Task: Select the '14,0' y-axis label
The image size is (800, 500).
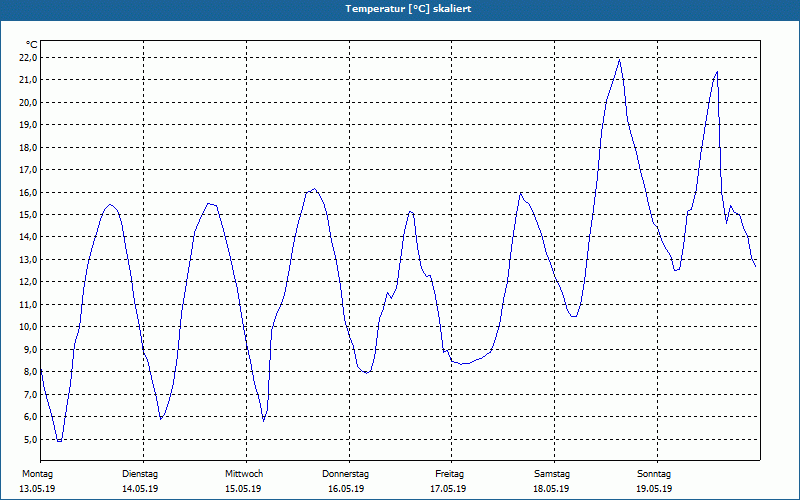Action: [28, 237]
